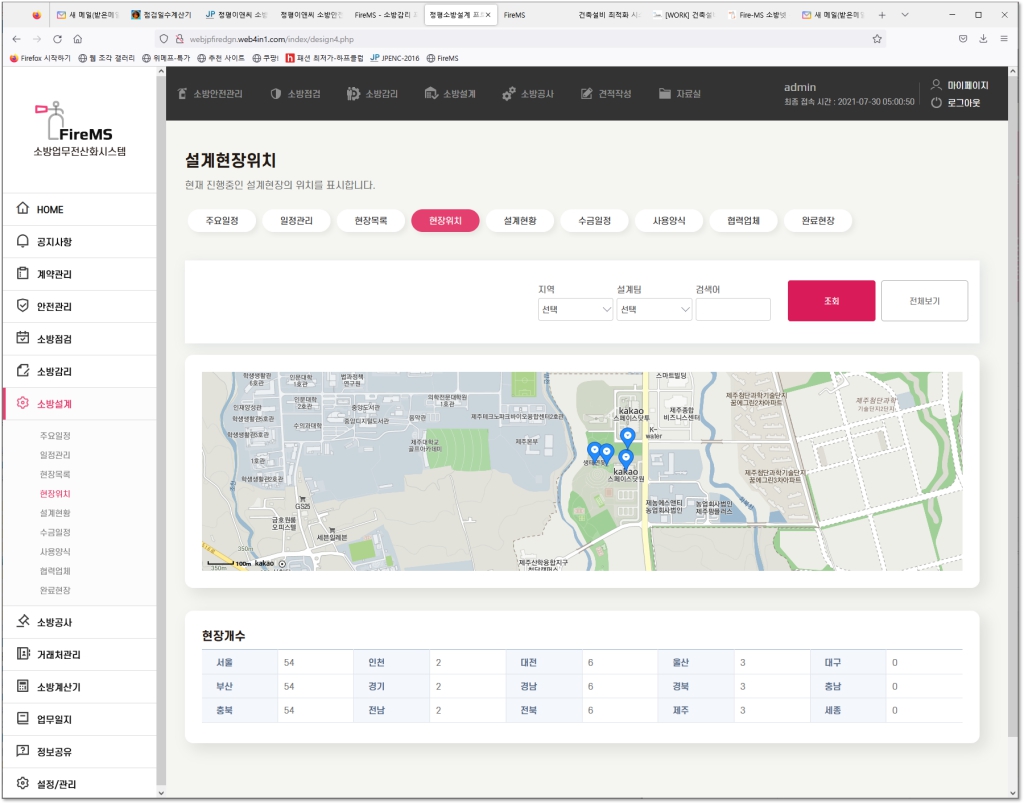The image size is (1024, 804).
Task: Click the 공지사항 bell icon
Action: pos(23,242)
